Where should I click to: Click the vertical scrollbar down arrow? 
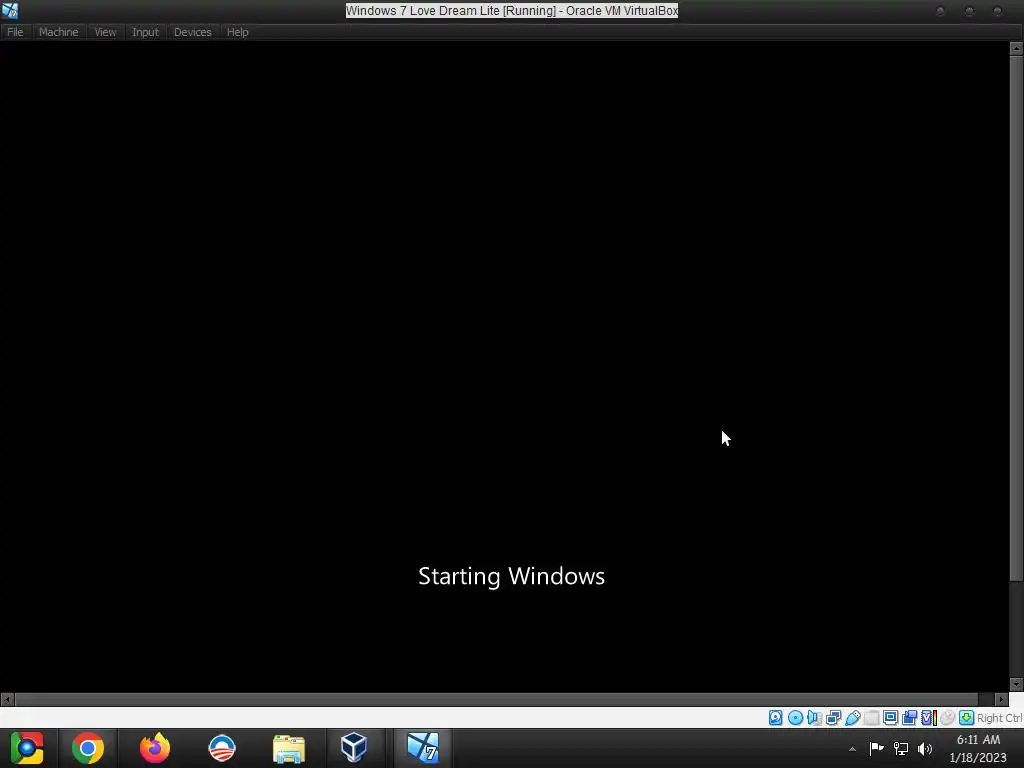[x=1016, y=684]
